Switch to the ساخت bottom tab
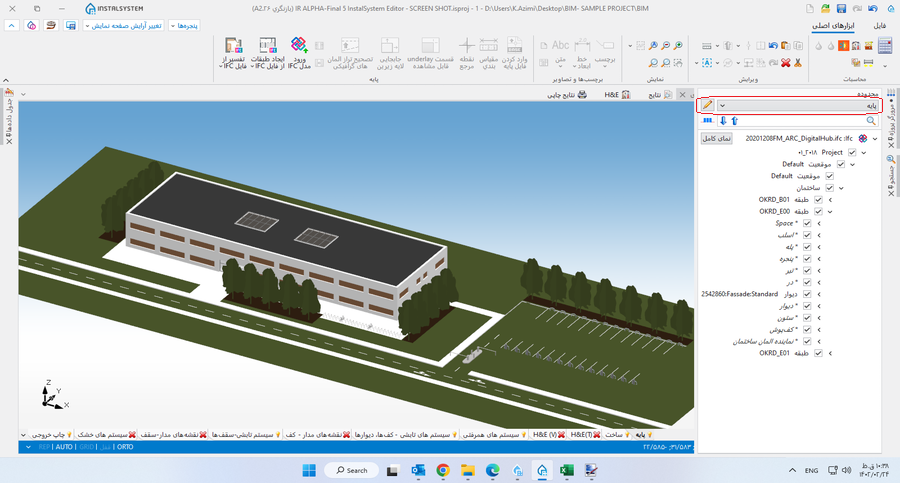This screenshot has height=483, width=900. pos(613,435)
